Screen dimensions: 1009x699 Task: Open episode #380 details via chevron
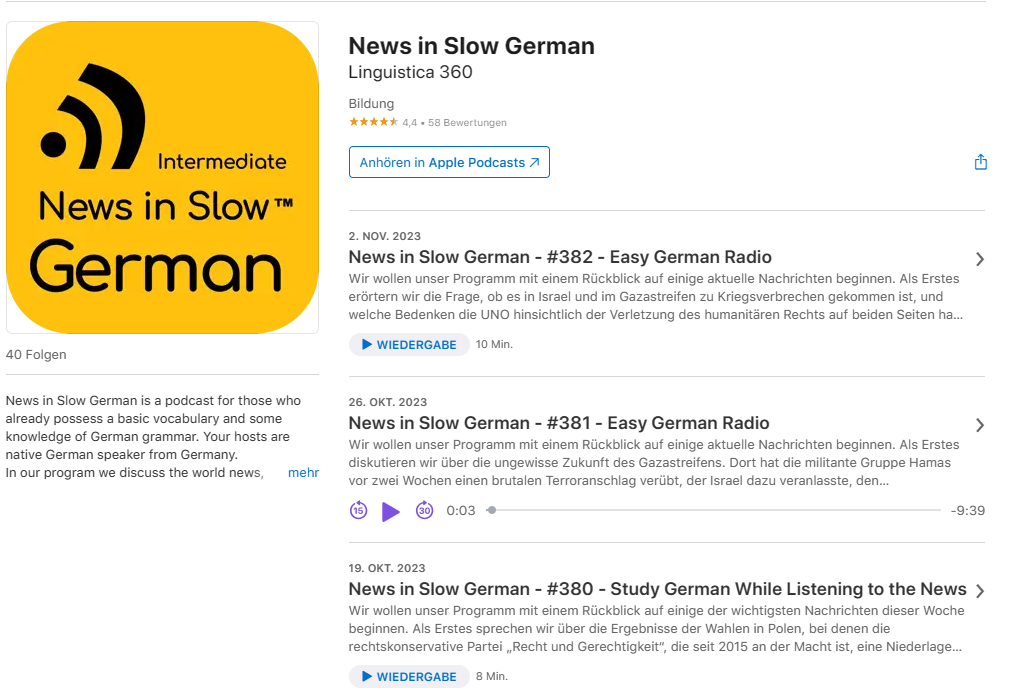979,591
